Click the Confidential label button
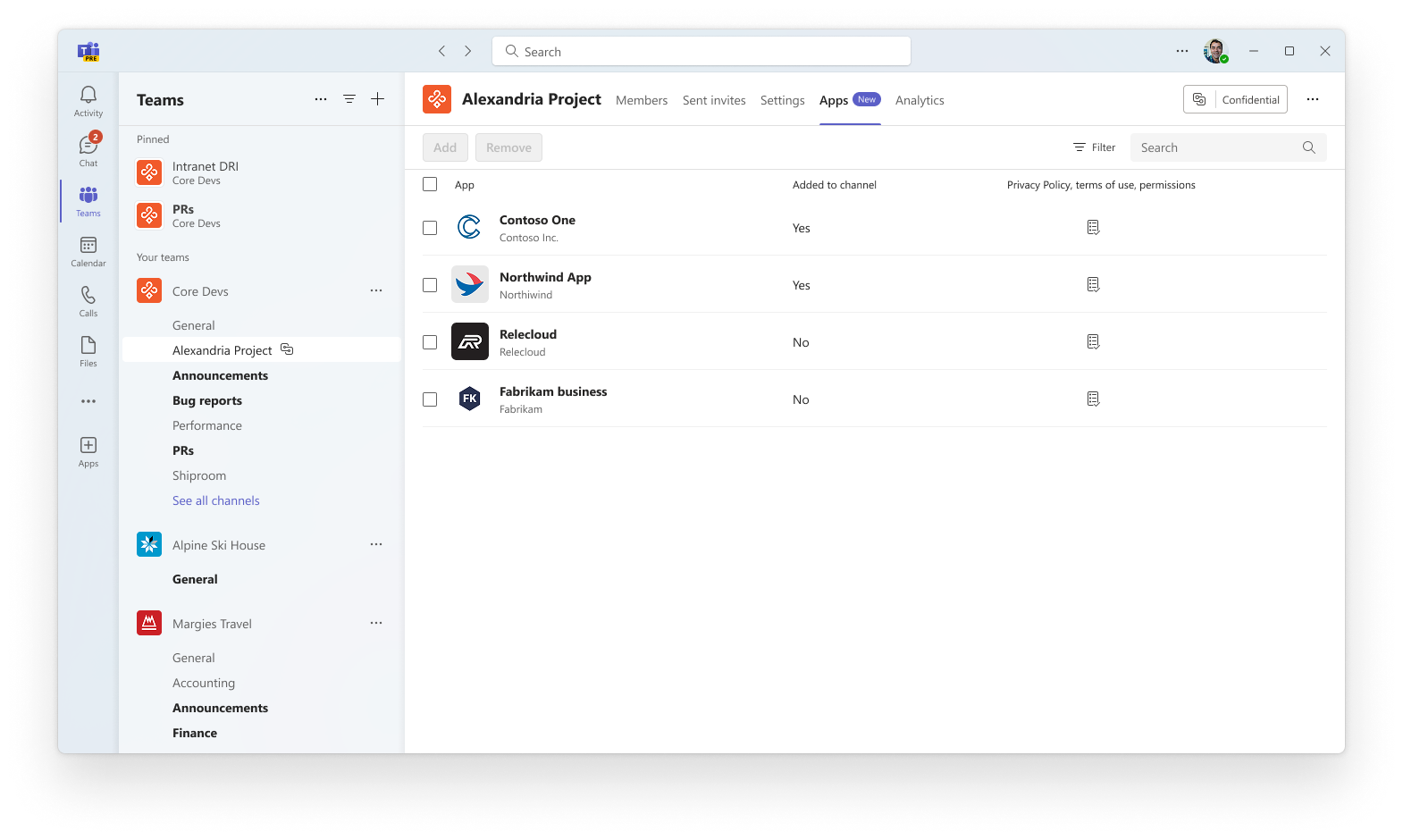The width and height of the screenshot is (1403, 840). (1235, 99)
